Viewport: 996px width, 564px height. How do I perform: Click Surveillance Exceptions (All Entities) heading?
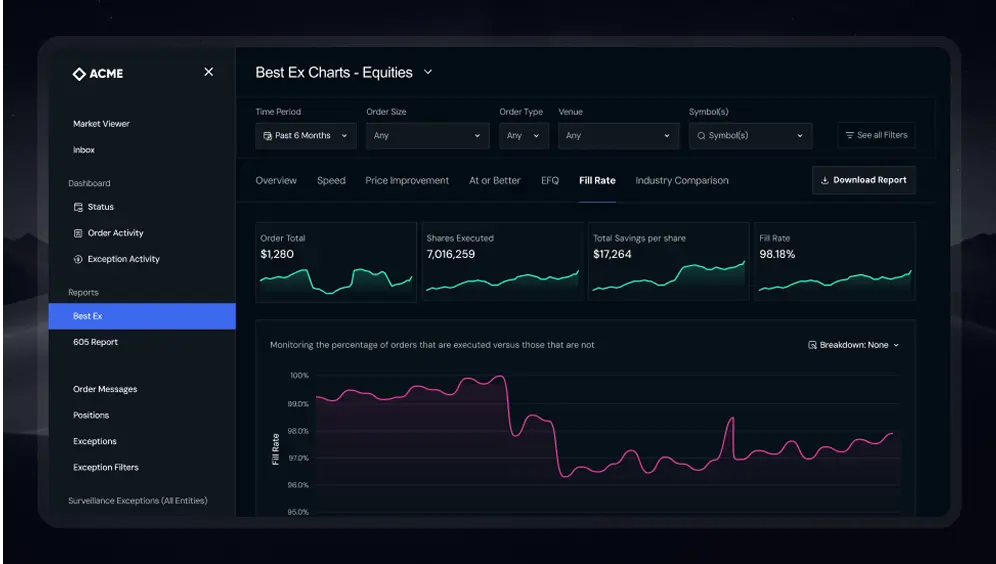[138, 501]
